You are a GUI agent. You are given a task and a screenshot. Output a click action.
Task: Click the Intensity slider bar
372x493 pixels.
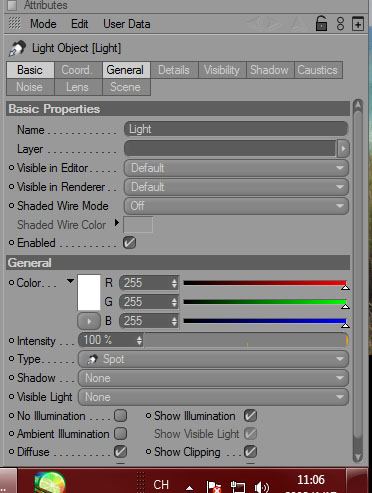246,340
